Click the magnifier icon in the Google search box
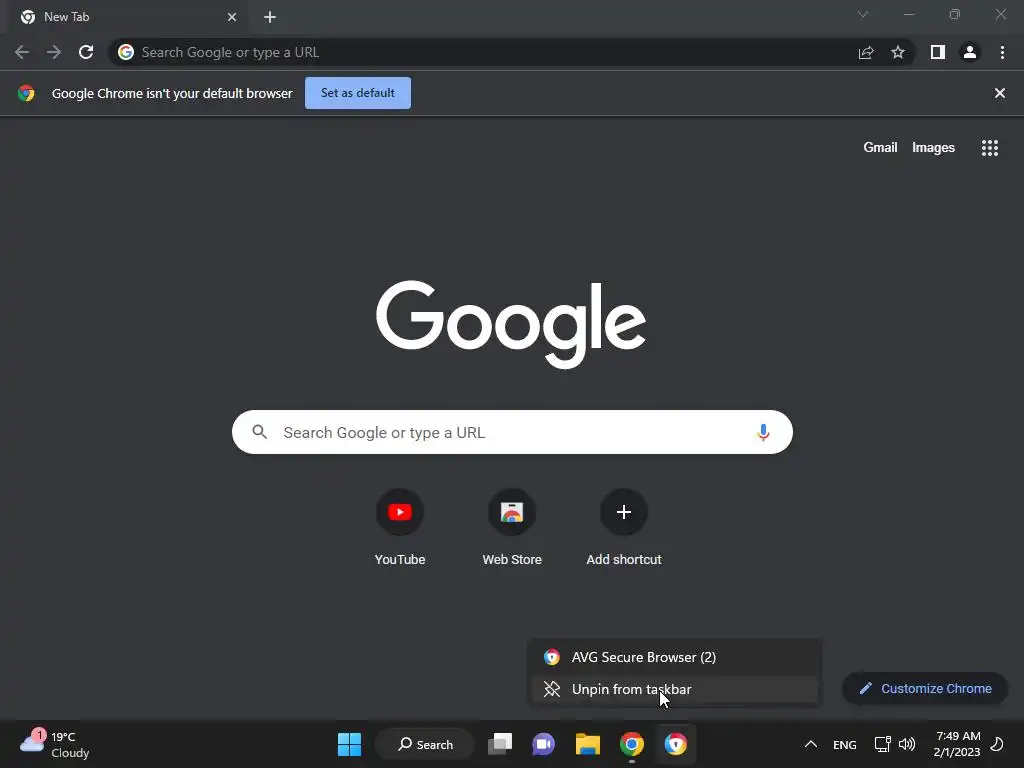The image size is (1024, 768). click(260, 432)
